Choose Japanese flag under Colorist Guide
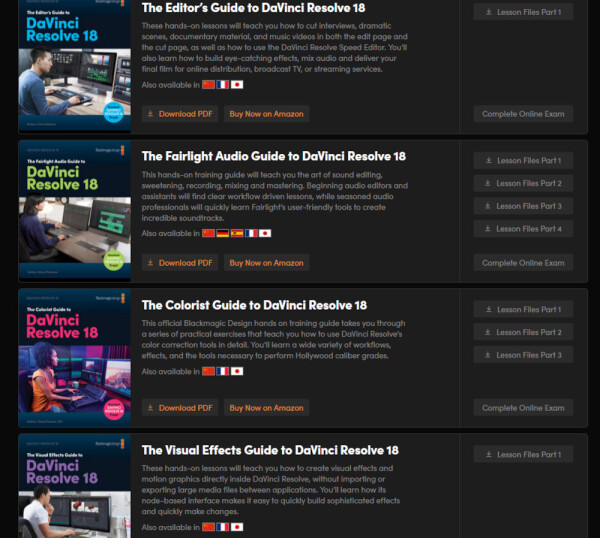Image resolution: width=600 pixels, height=538 pixels. [x=237, y=371]
